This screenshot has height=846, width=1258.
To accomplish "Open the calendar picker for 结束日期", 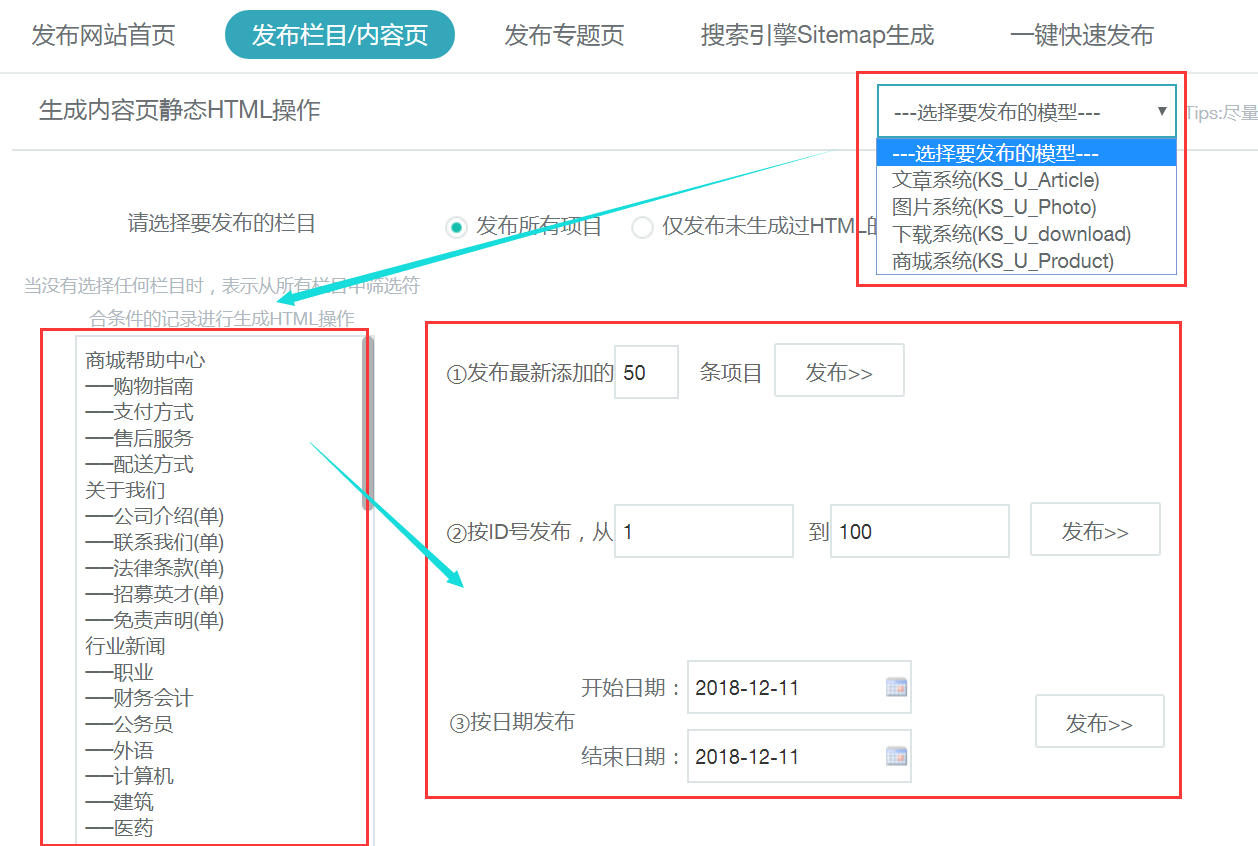I will tap(896, 756).
